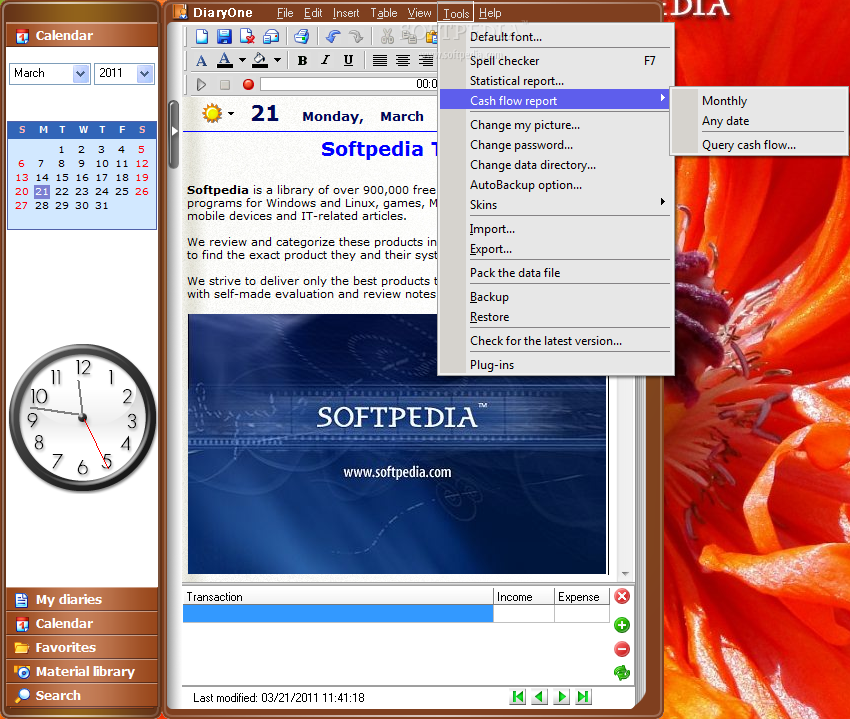Open the Edit menu

click(313, 13)
